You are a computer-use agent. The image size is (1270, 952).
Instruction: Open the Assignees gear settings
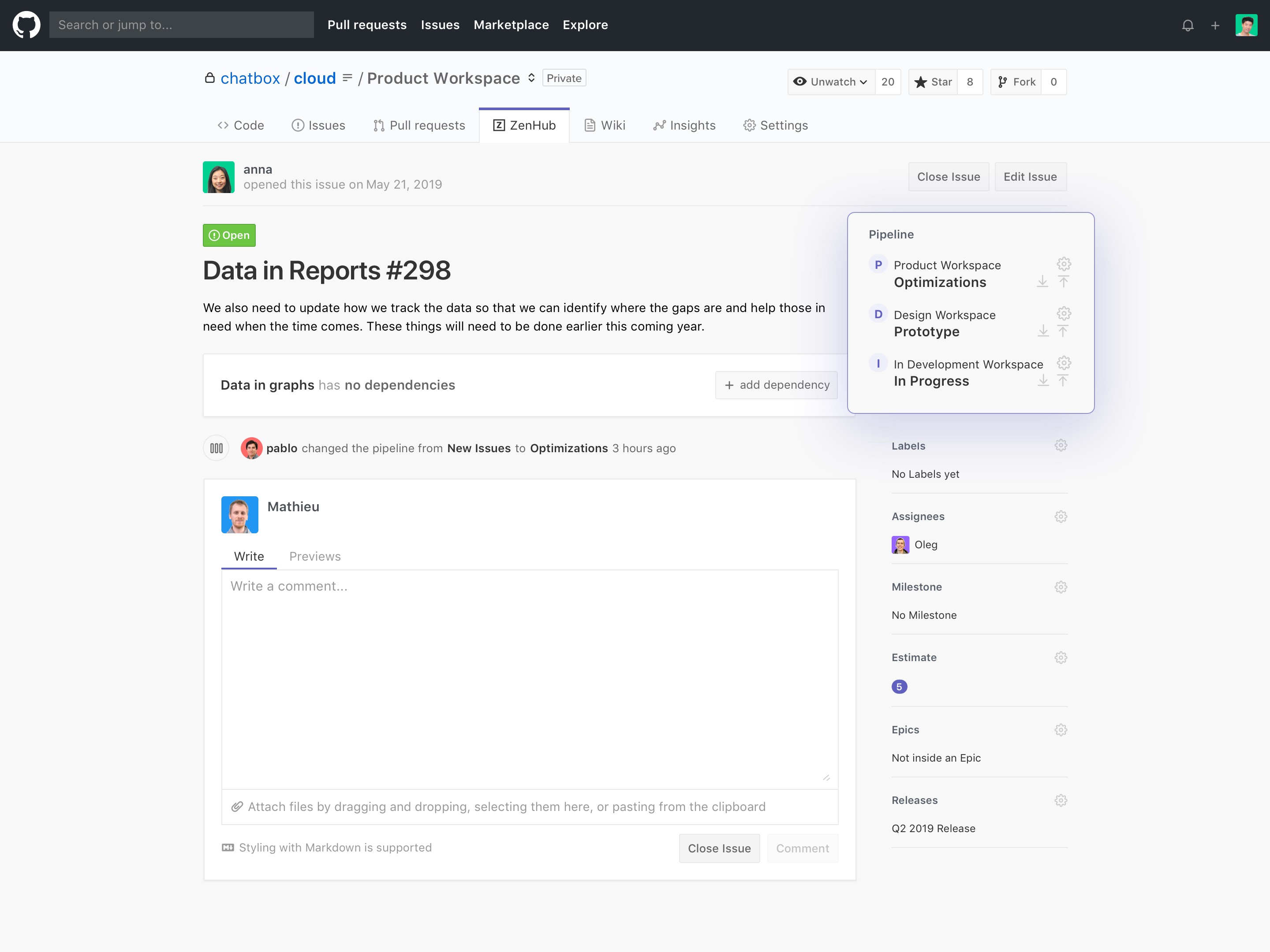coord(1061,516)
